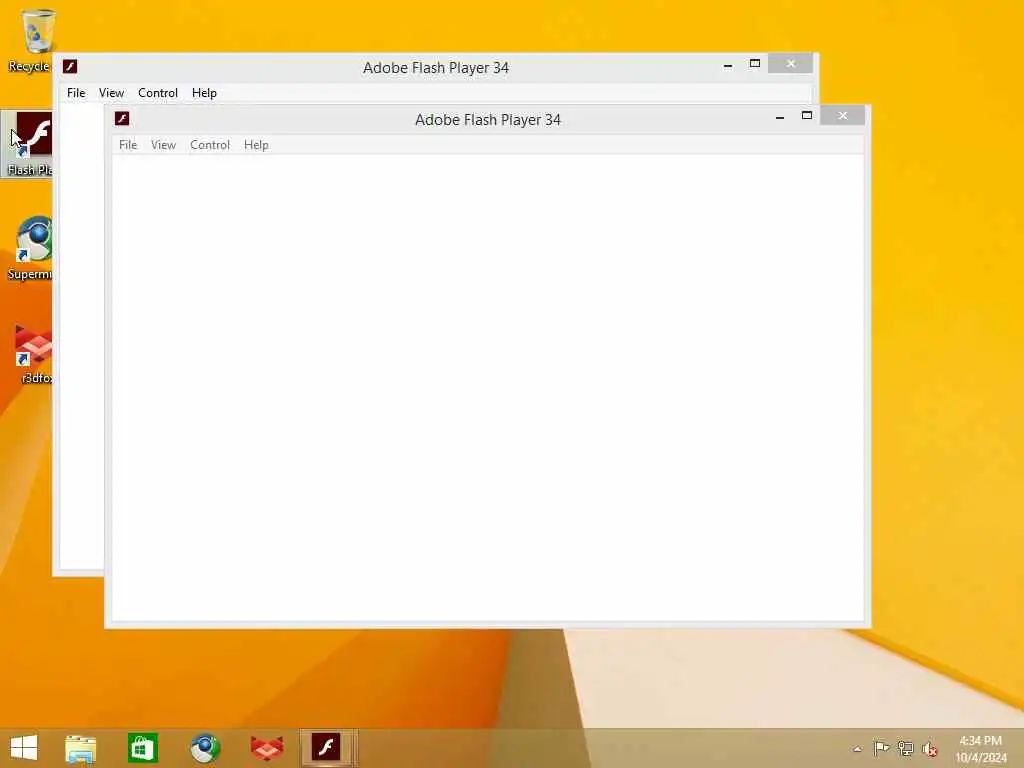1024x768 pixels.
Task: Select the Supermium desktop shortcut
Action: click(x=29, y=248)
